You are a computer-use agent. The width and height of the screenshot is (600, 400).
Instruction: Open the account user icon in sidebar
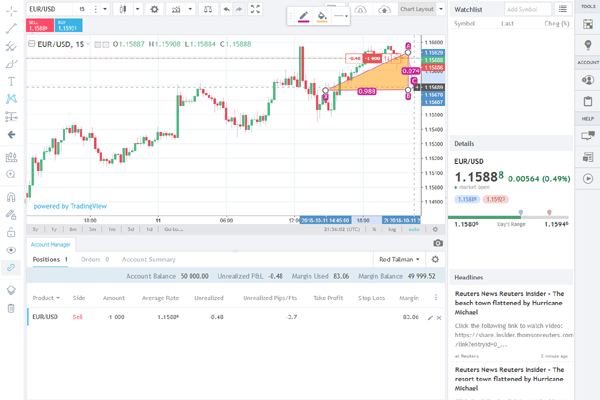coord(588,80)
